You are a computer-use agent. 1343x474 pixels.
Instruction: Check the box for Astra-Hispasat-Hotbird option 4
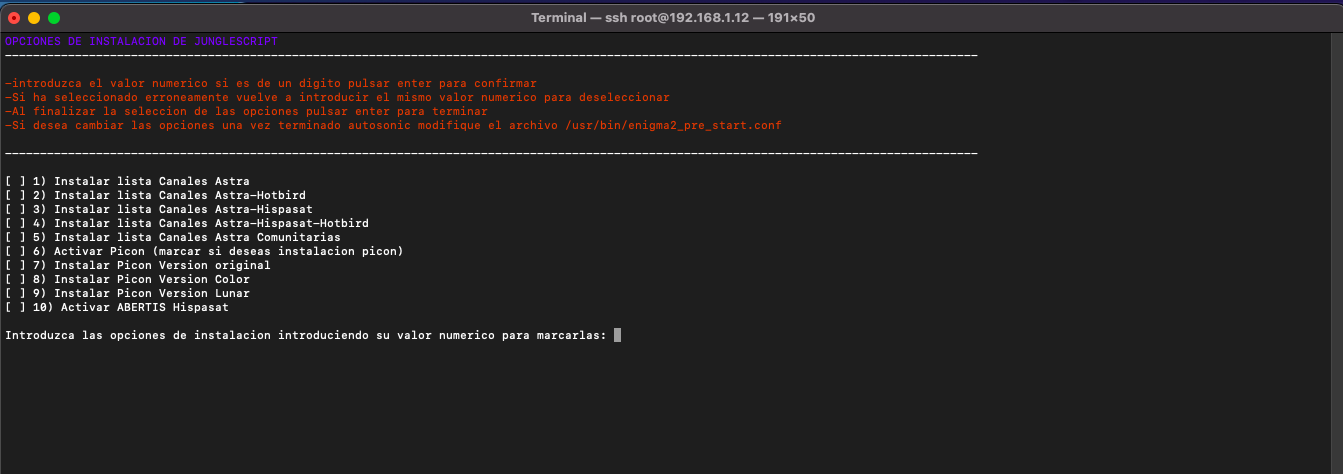click(x=16, y=223)
